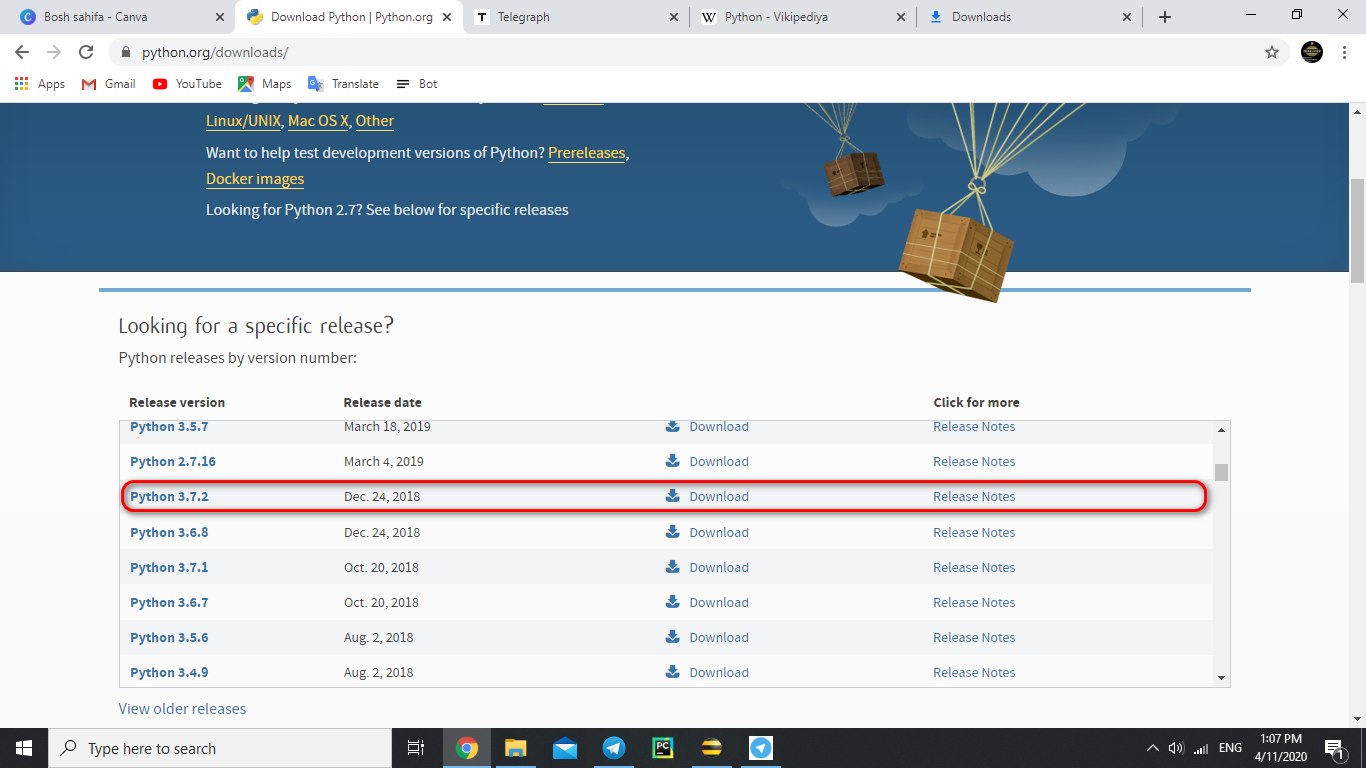This screenshot has height=768, width=1366.
Task: Open File Explorer from the taskbar
Action: tap(515, 748)
